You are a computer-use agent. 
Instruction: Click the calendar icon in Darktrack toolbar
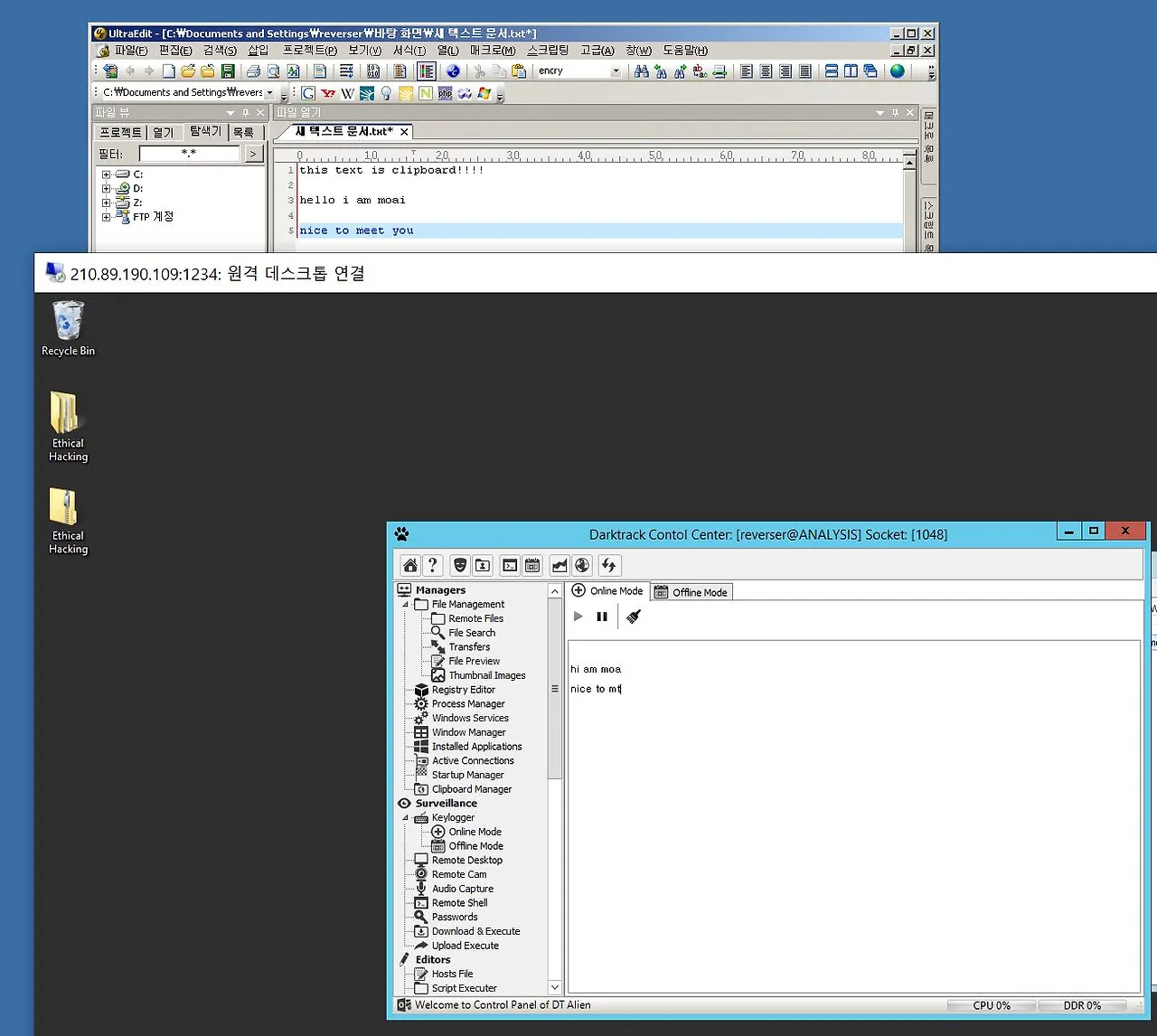532,566
